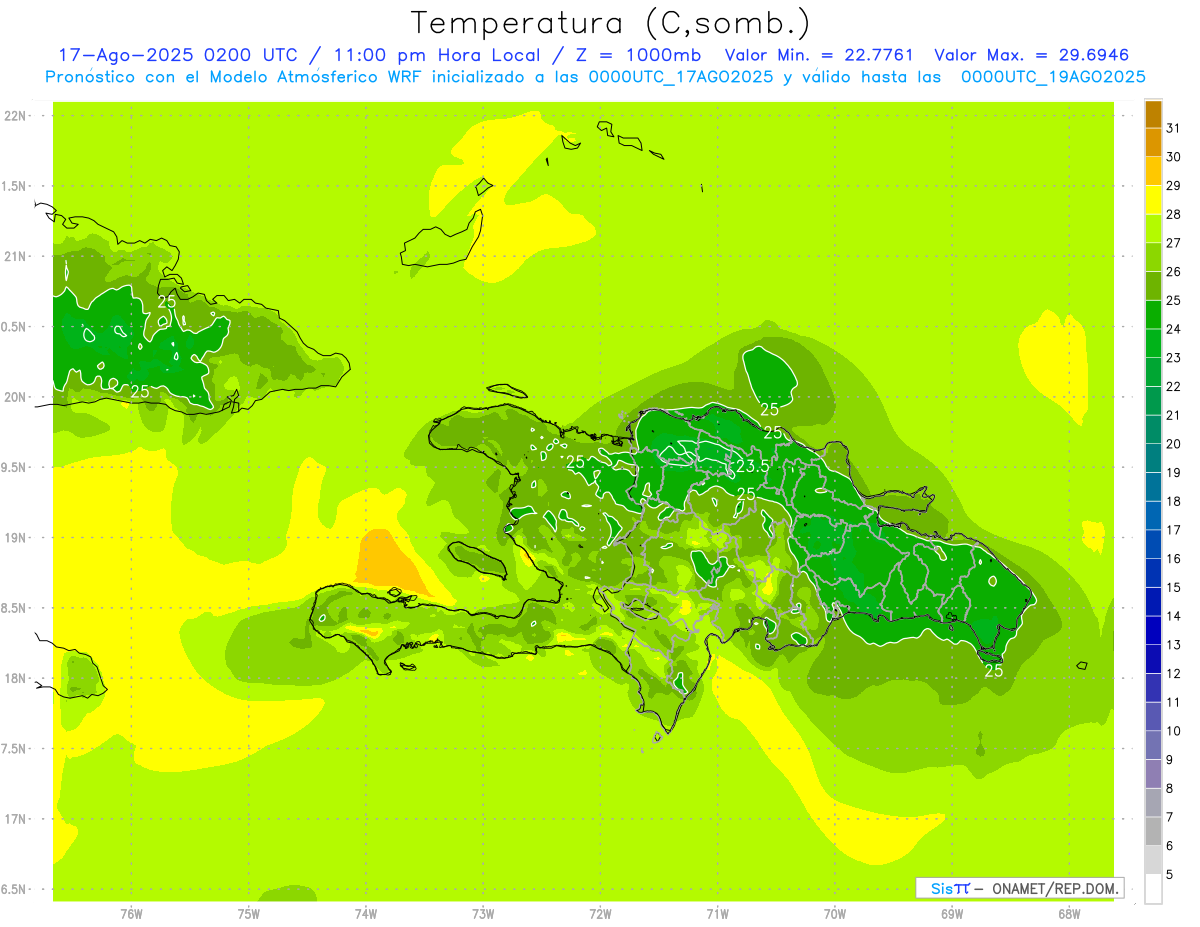Click the "0000UTC_17AGO2025" initialization time

681,77
